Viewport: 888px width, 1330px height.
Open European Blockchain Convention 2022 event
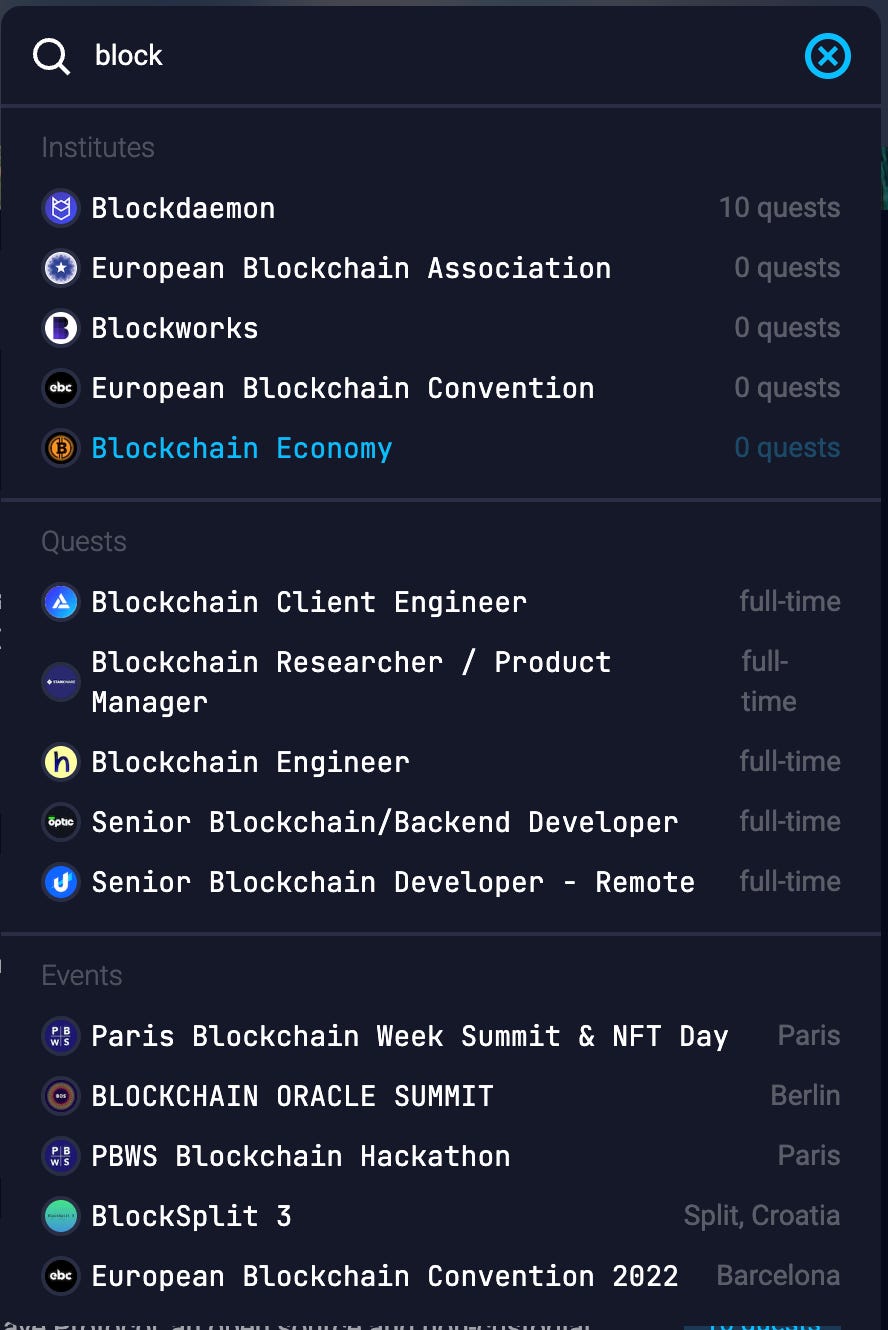coord(441,1276)
